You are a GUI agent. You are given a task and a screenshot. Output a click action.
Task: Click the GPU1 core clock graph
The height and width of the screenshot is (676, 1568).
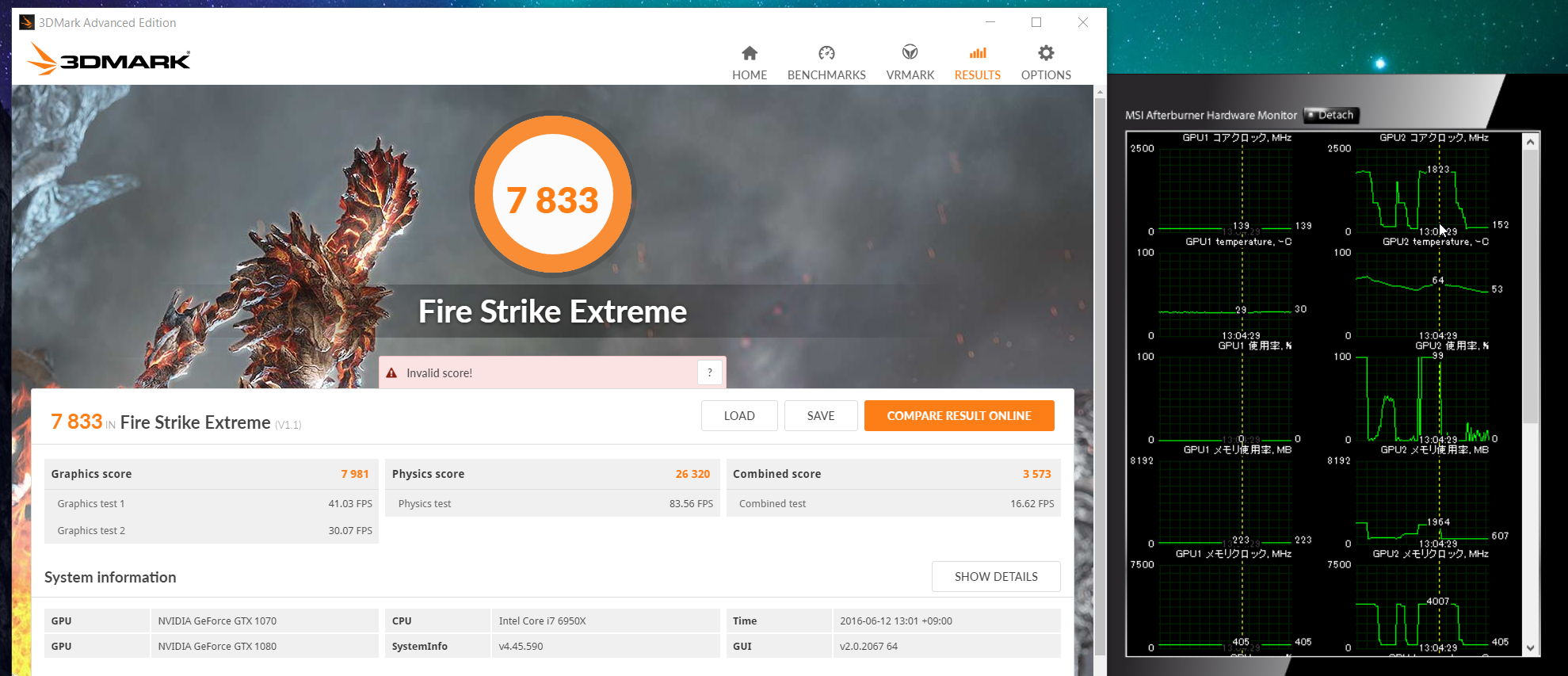1225,190
